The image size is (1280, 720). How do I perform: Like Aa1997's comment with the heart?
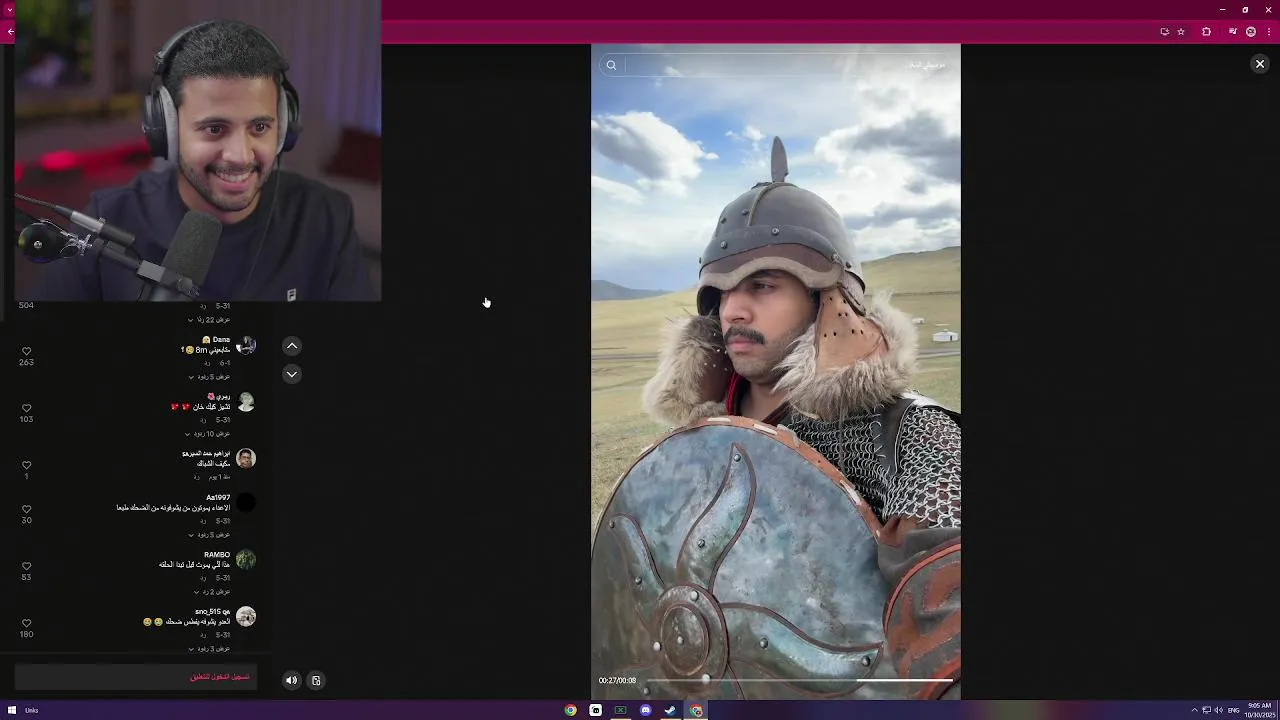26,509
